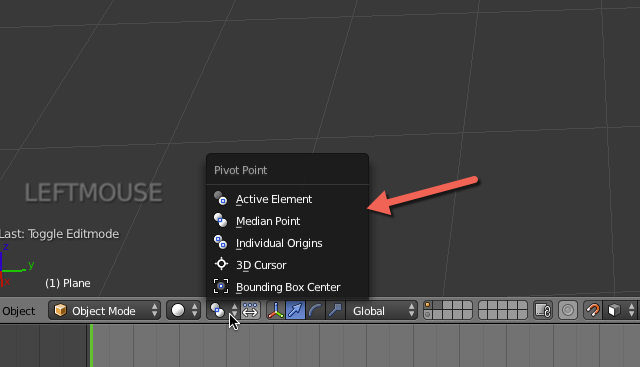Viewport: 640px width, 367px height.
Task: Open the snap element cube dropdown
Action: coord(621,311)
